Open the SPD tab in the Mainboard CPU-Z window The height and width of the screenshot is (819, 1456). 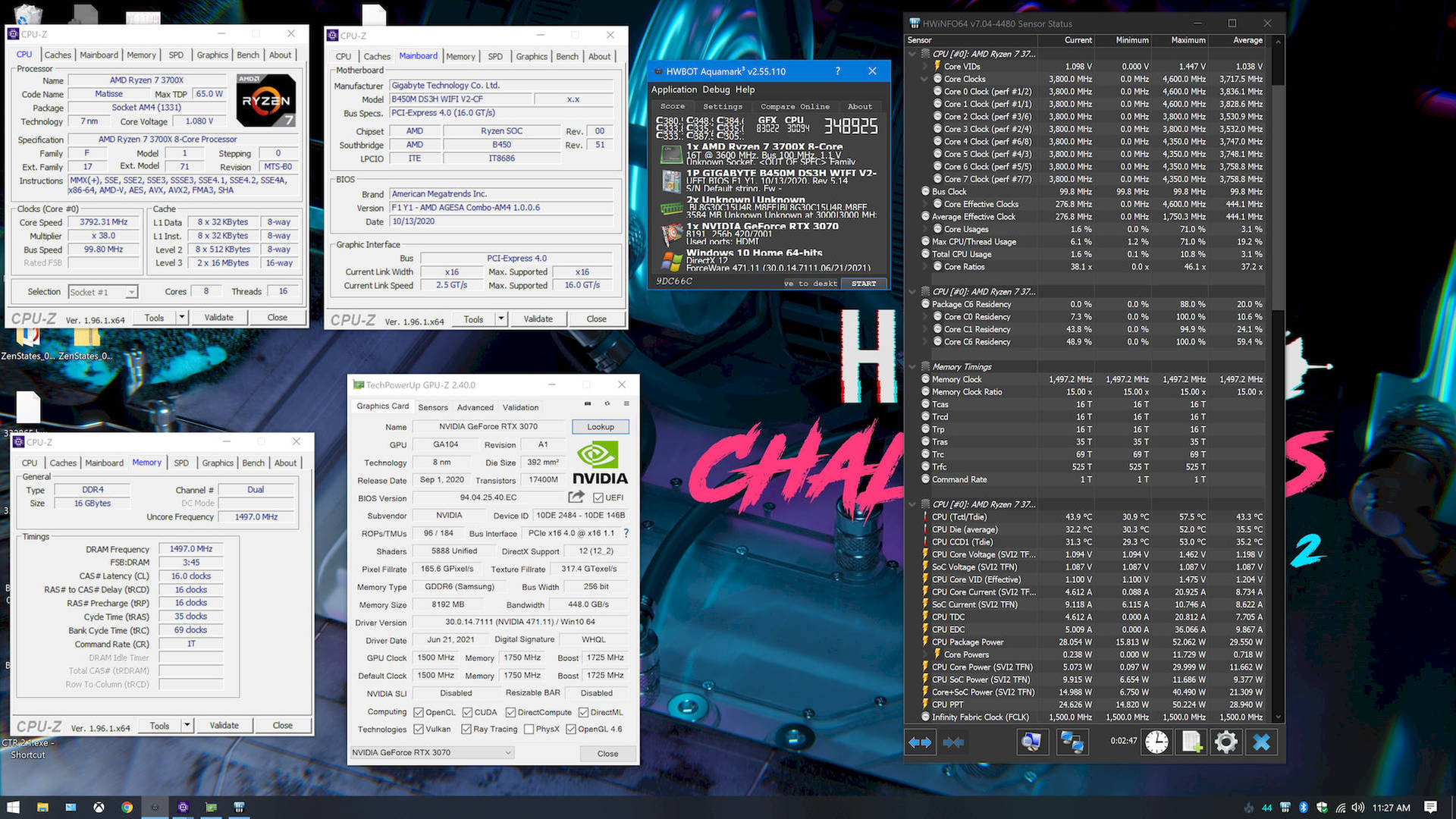point(495,56)
